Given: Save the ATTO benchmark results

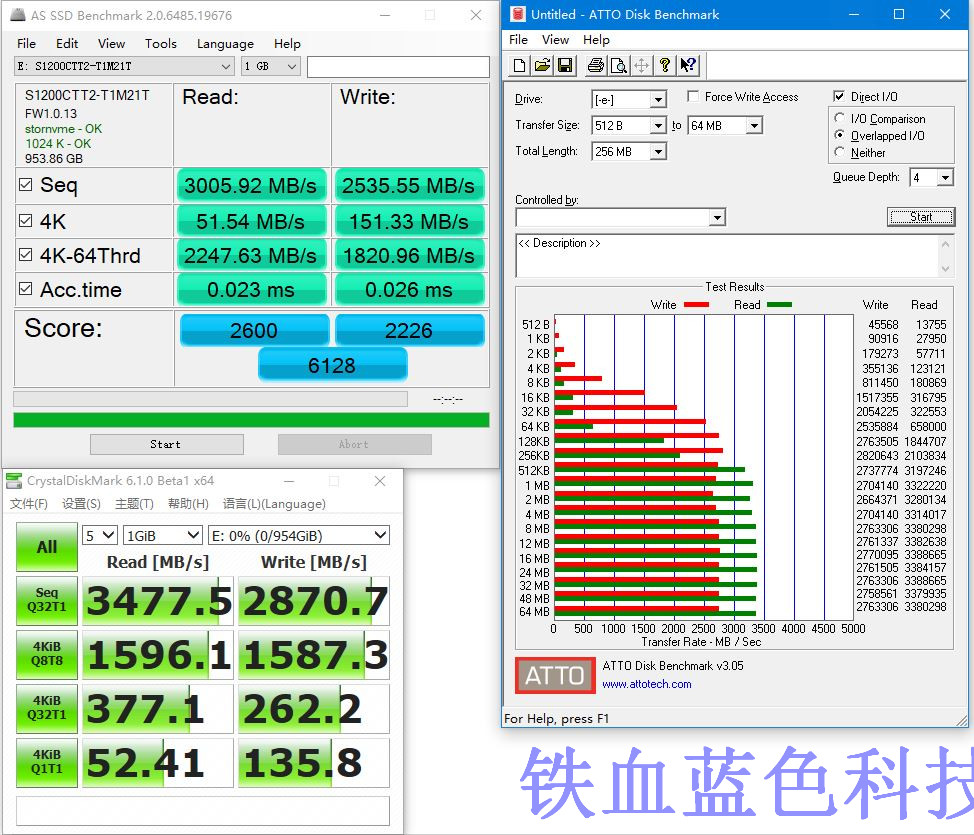Looking at the screenshot, I should tap(565, 65).
